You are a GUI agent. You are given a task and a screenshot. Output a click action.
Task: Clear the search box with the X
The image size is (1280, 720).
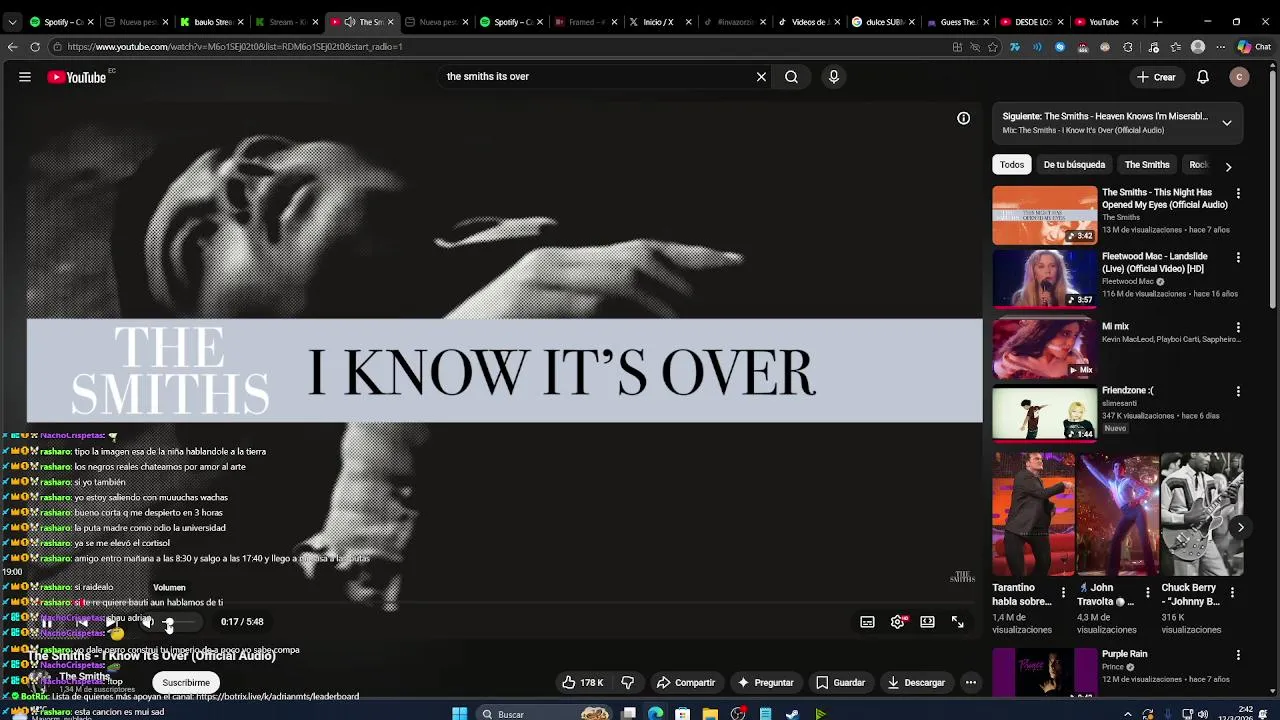pos(761,77)
